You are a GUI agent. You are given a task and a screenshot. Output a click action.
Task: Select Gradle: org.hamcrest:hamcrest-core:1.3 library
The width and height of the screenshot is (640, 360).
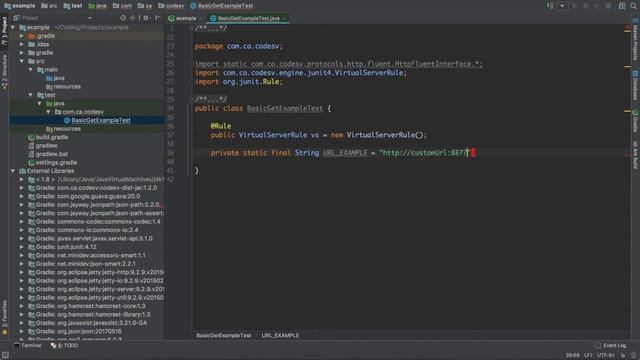[87, 306]
